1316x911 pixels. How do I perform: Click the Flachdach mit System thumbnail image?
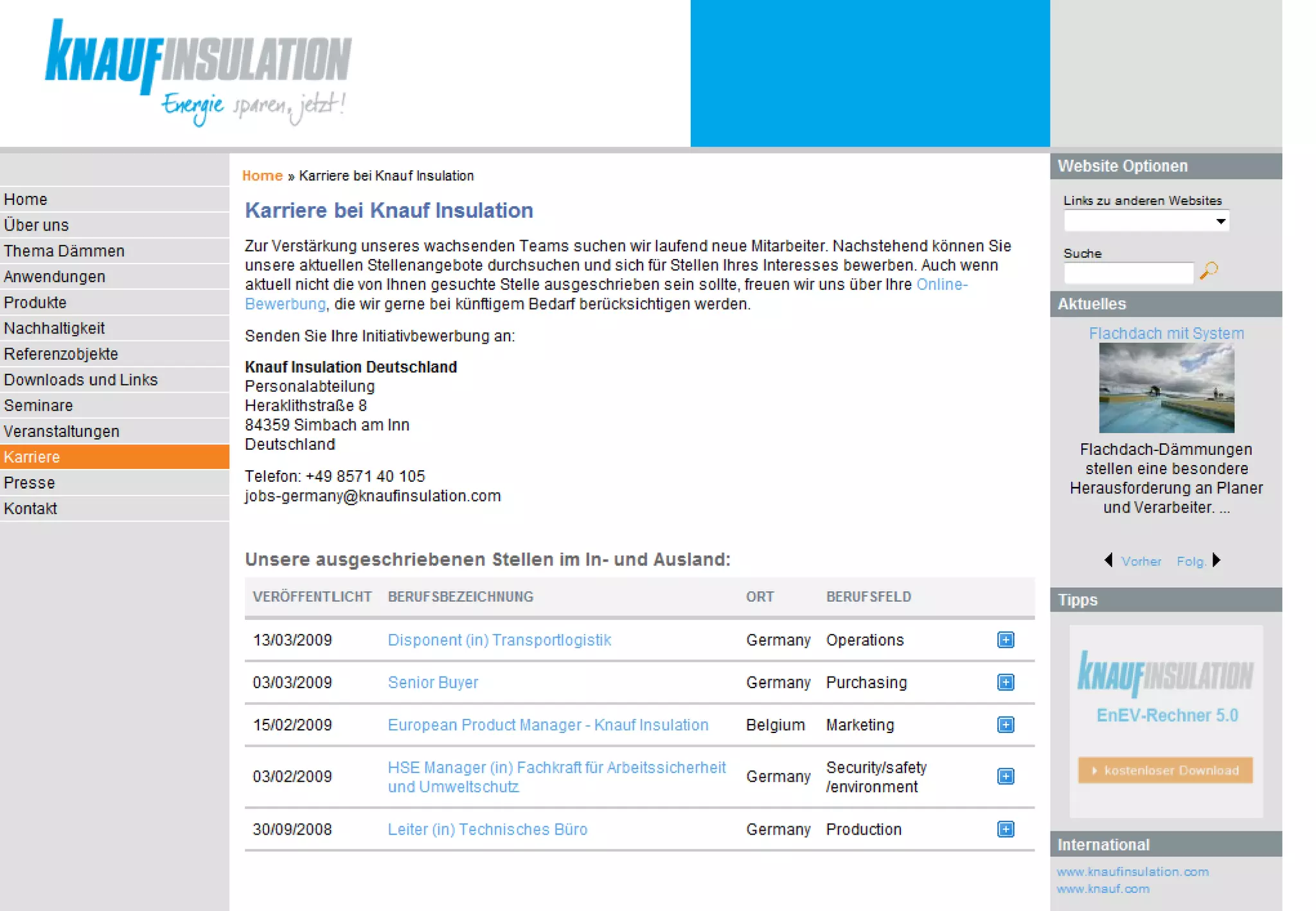point(1166,387)
